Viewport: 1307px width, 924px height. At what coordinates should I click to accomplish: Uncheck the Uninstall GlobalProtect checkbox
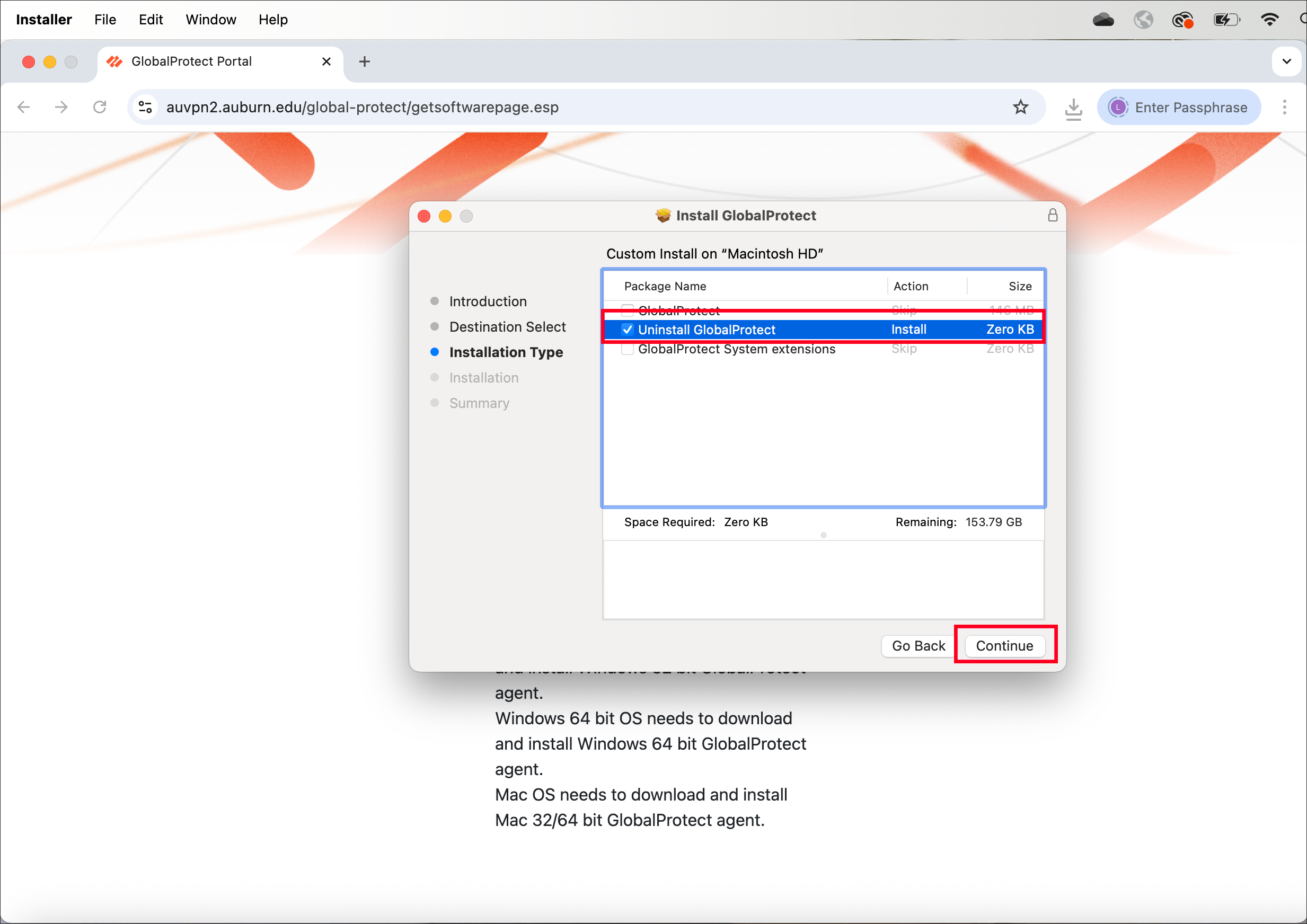(627, 330)
